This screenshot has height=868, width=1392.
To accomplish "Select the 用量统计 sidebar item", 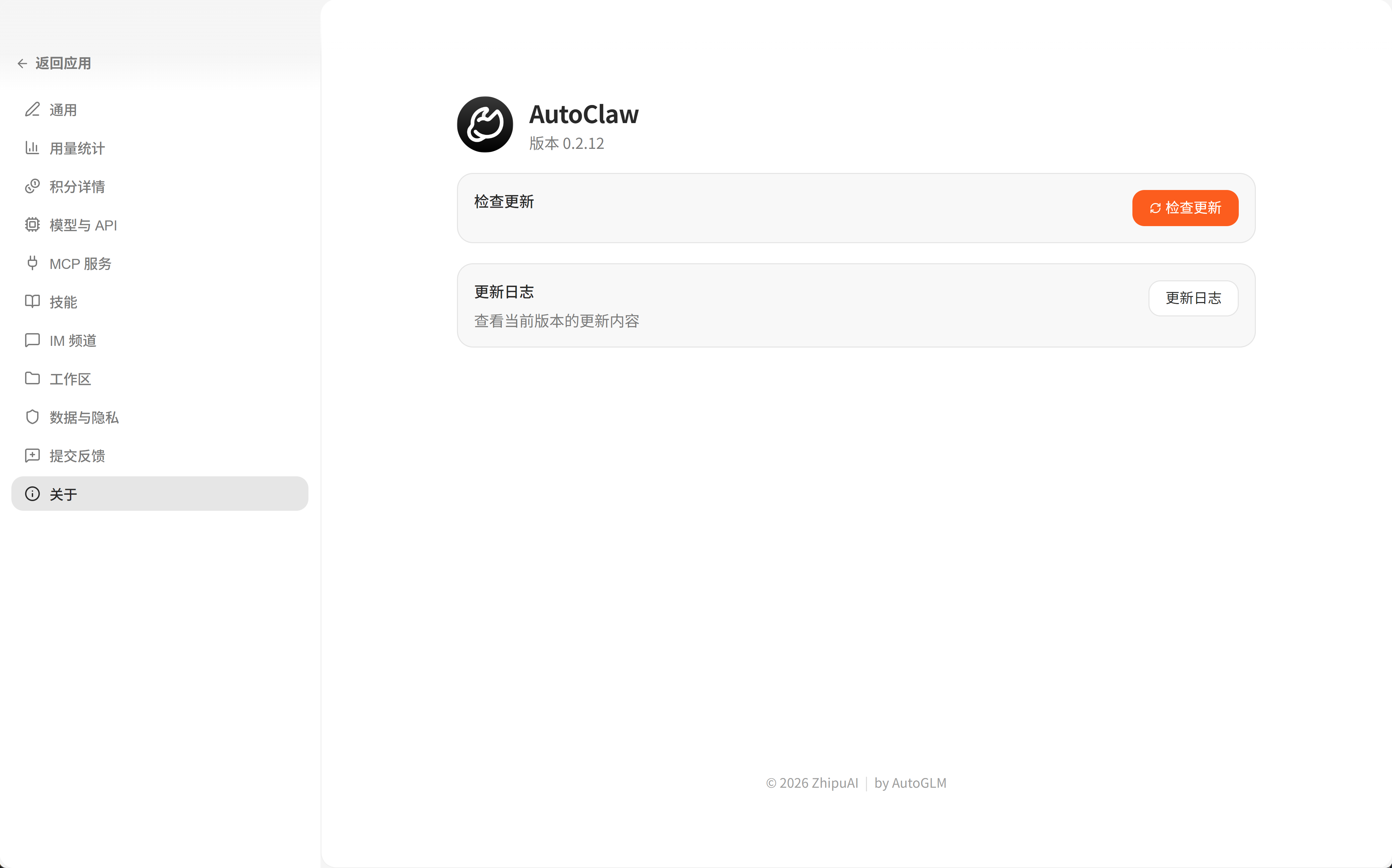I will coord(77,148).
